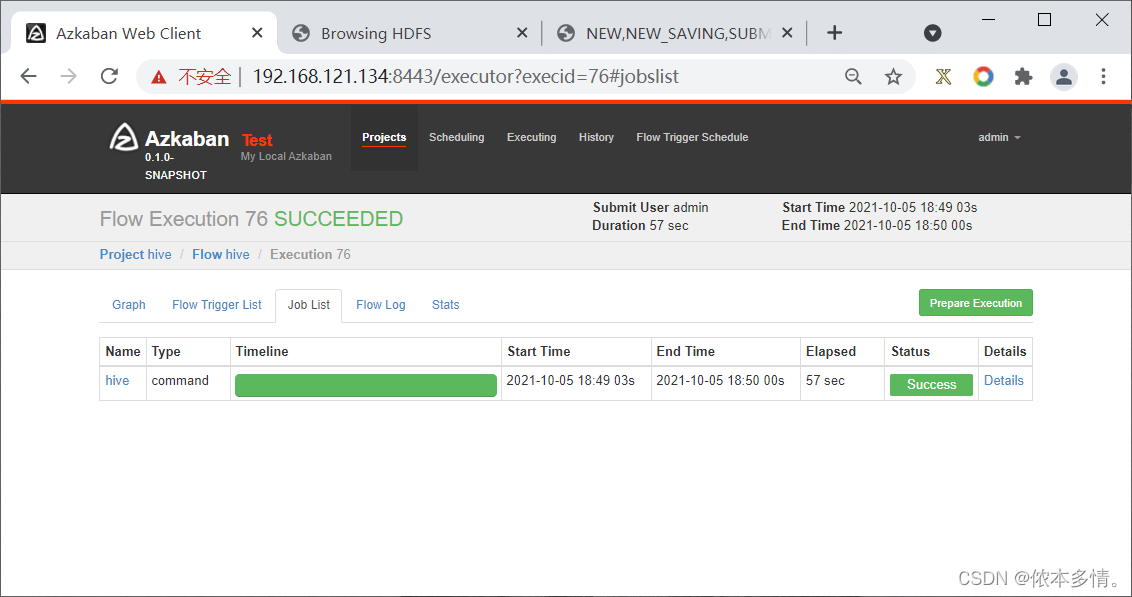Image resolution: width=1132 pixels, height=597 pixels.
Task: Go back using browser back arrow
Action: (28, 76)
